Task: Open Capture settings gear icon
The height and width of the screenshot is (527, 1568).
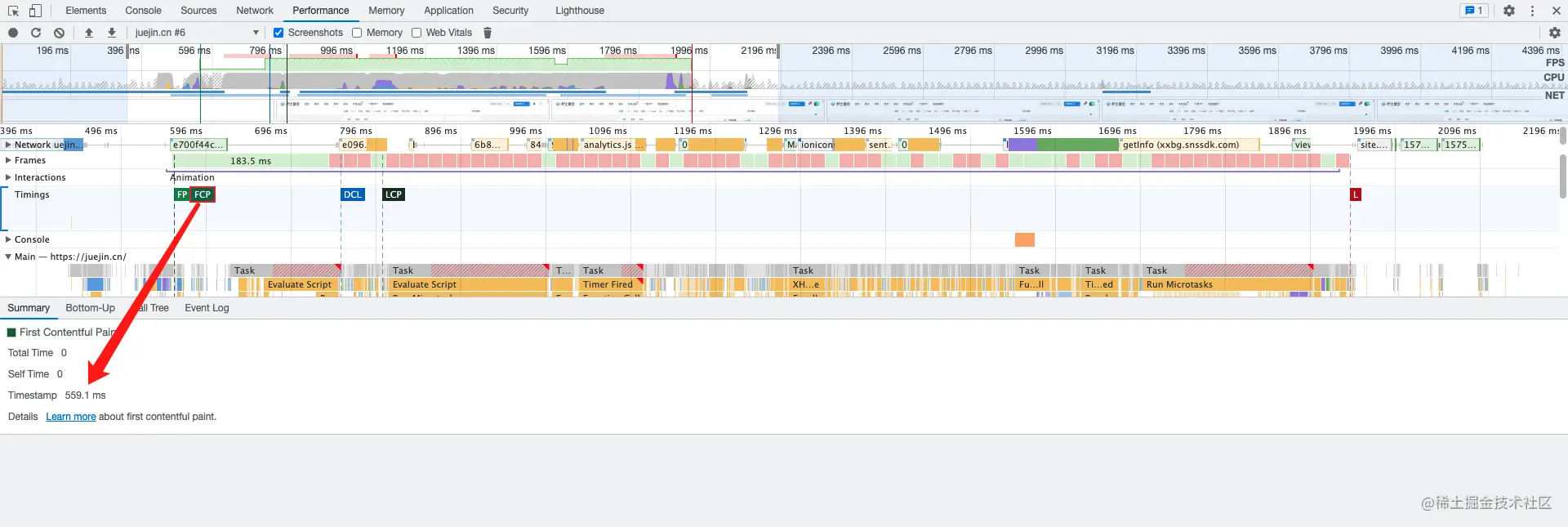Action: 1554,33
